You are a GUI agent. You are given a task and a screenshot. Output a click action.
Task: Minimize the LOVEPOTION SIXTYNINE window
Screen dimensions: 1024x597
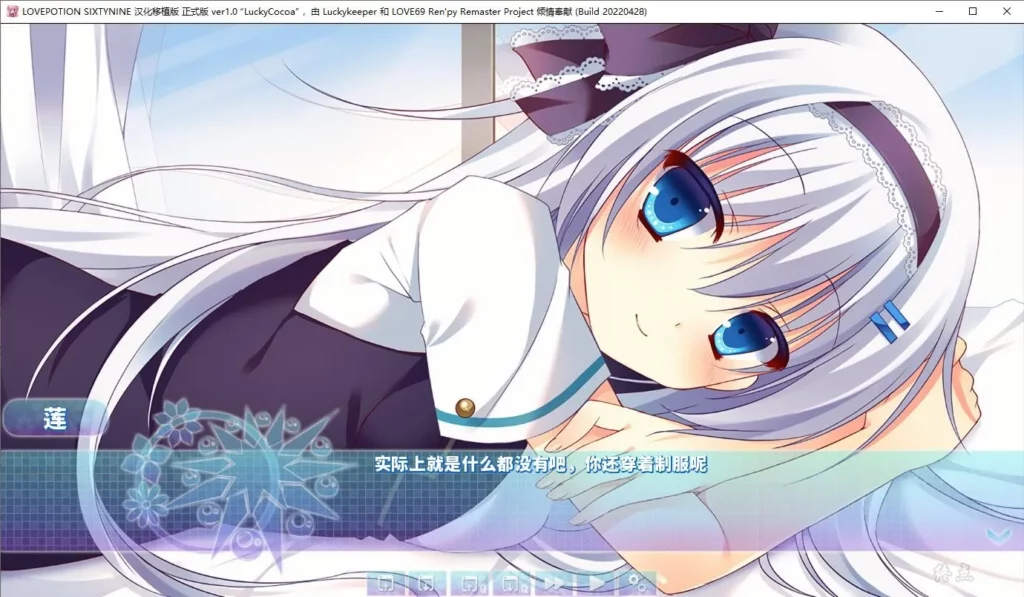coord(940,11)
